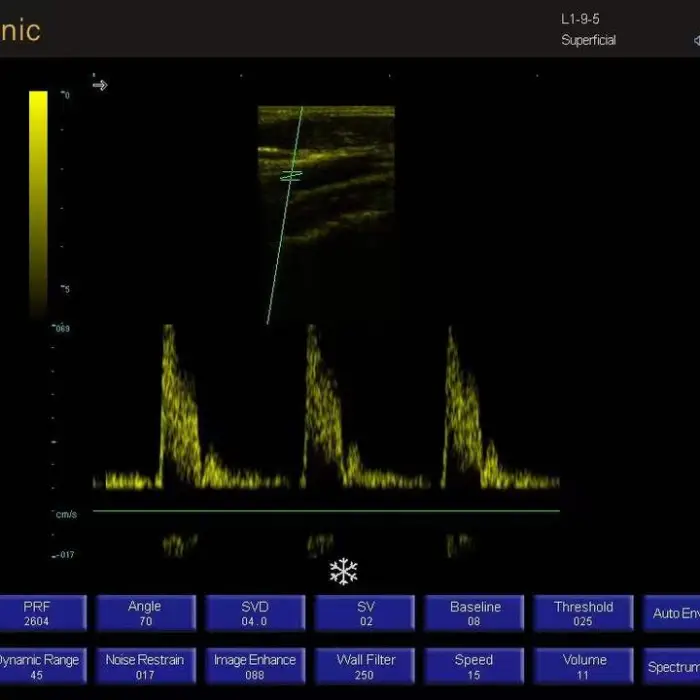Viewport: 700px width, 700px height.
Task: Click the speaker icon at top right
Action: tap(696, 41)
